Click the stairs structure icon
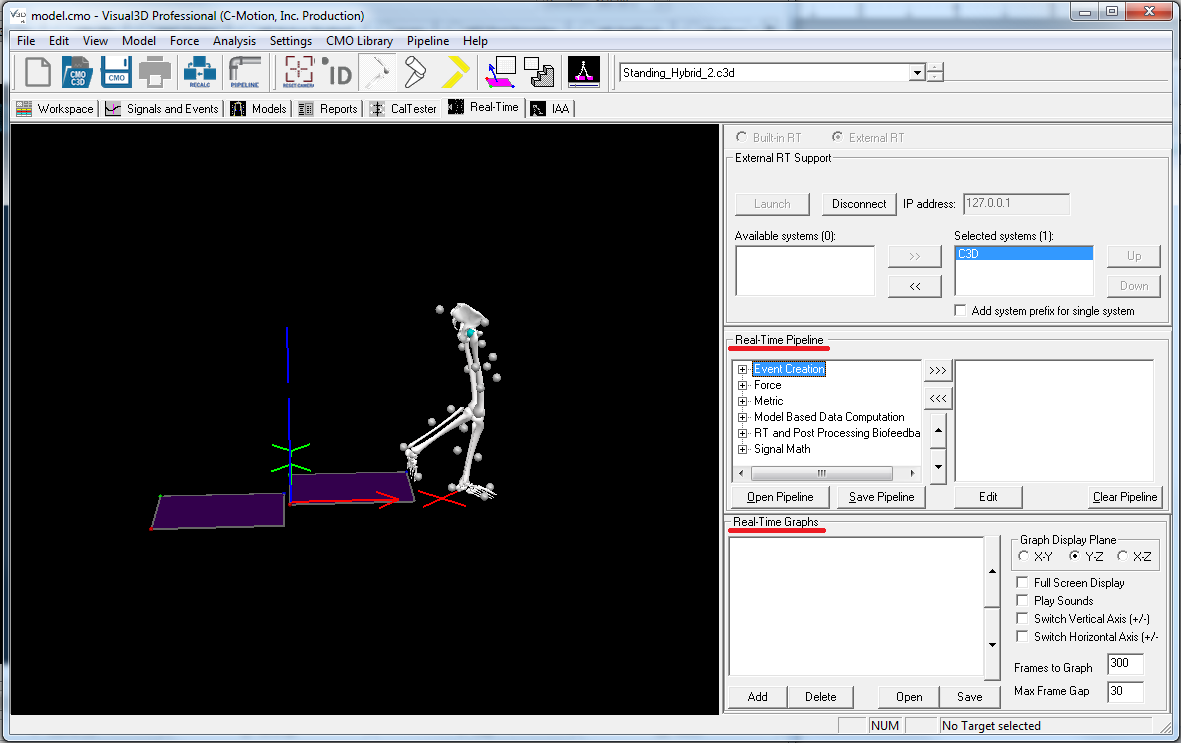The width and height of the screenshot is (1181, 743). 539,72
